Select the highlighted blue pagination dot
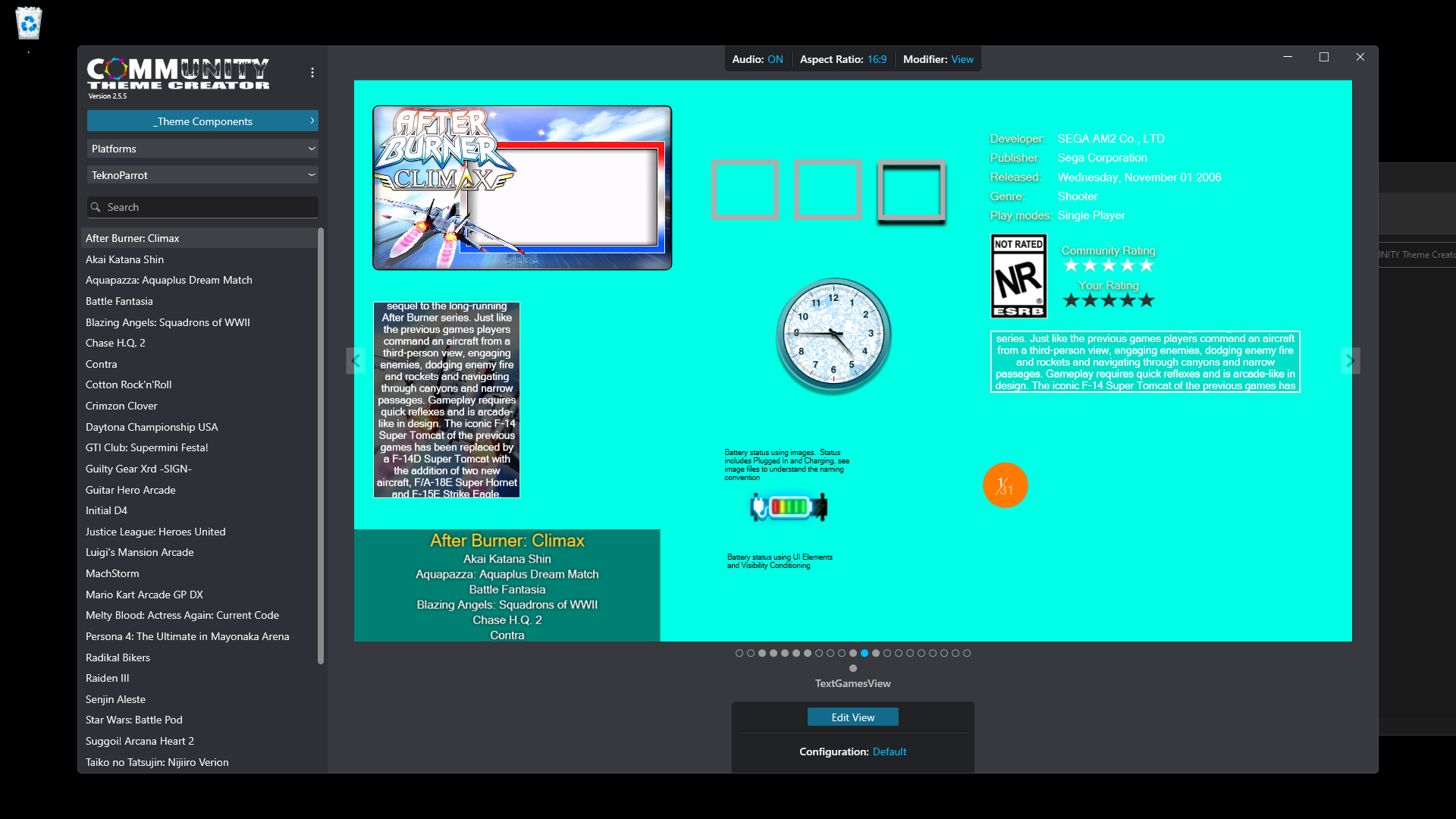The image size is (1456, 819). click(x=864, y=653)
